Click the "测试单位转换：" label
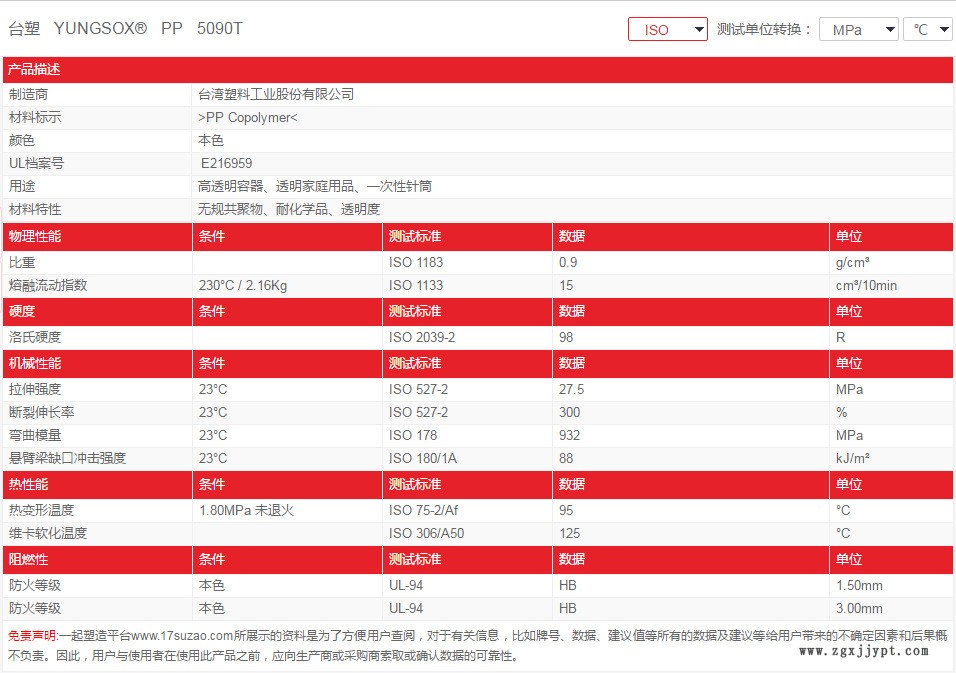956x673 pixels. (764, 29)
